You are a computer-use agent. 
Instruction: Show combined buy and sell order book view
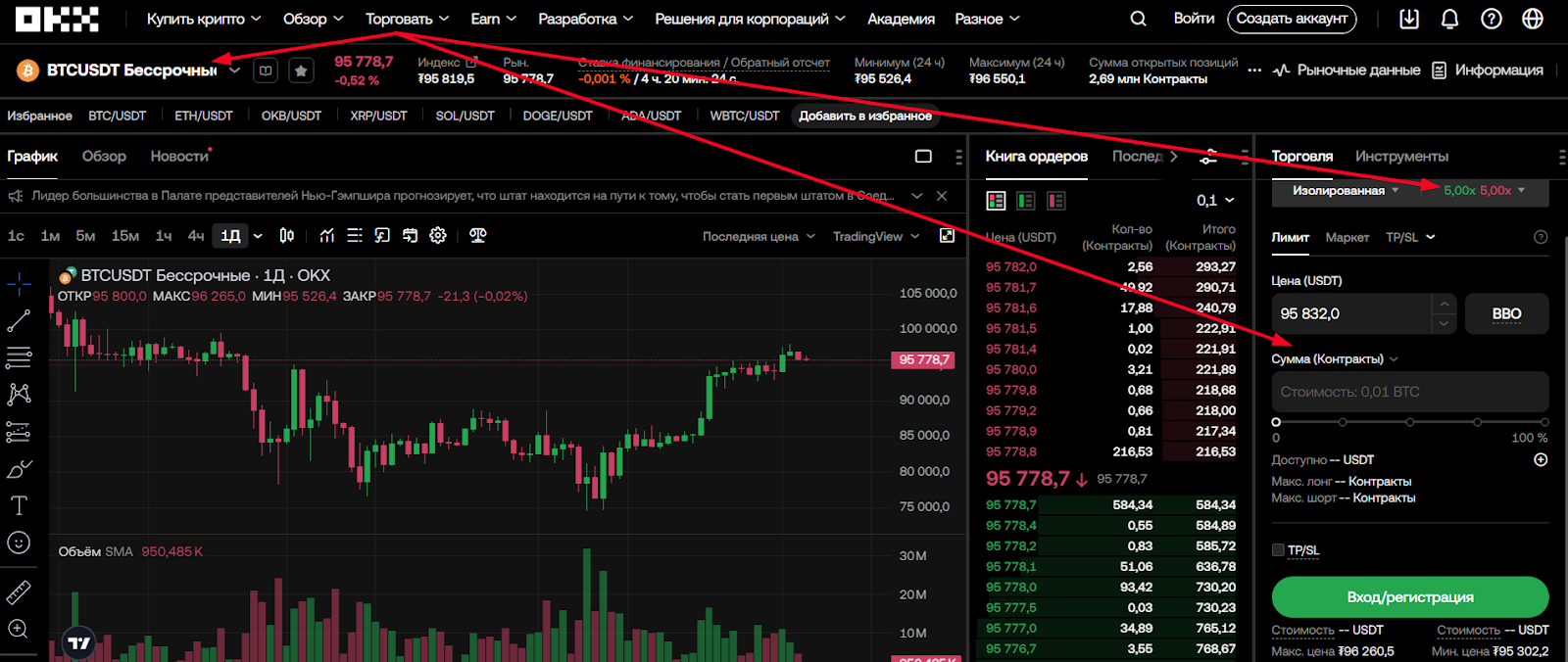(996, 201)
